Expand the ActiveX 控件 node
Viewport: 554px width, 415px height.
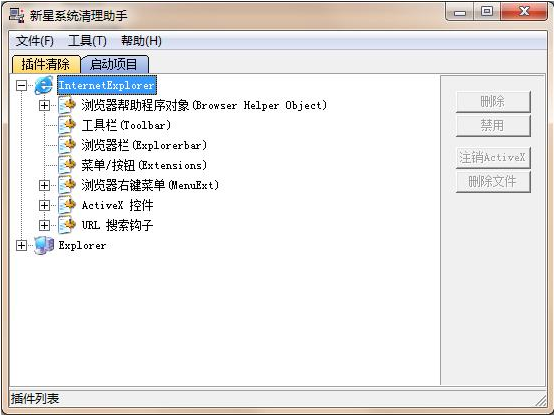point(44,205)
